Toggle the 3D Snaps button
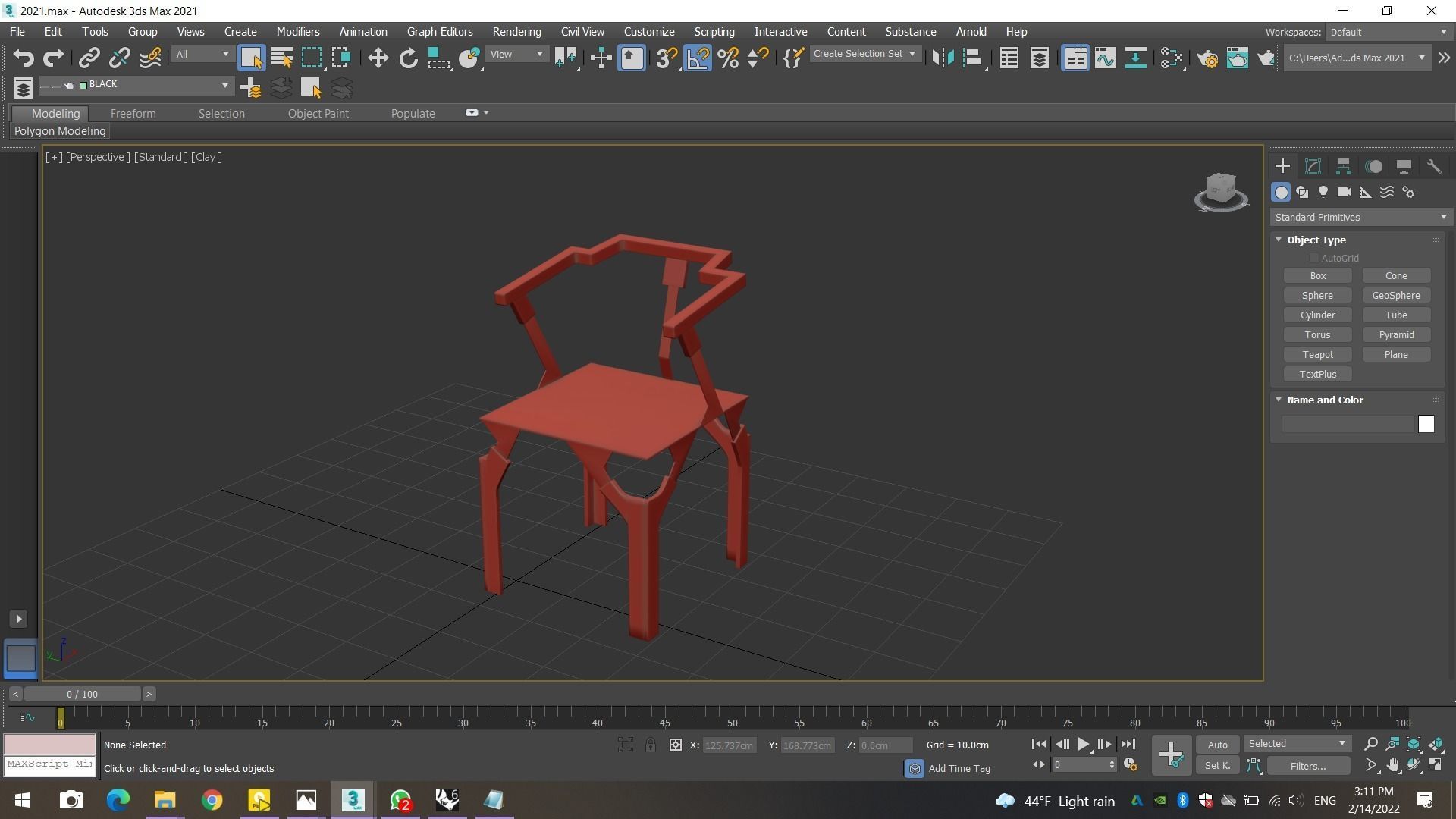Screen dimensions: 1456x819 pyautogui.click(x=667, y=58)
